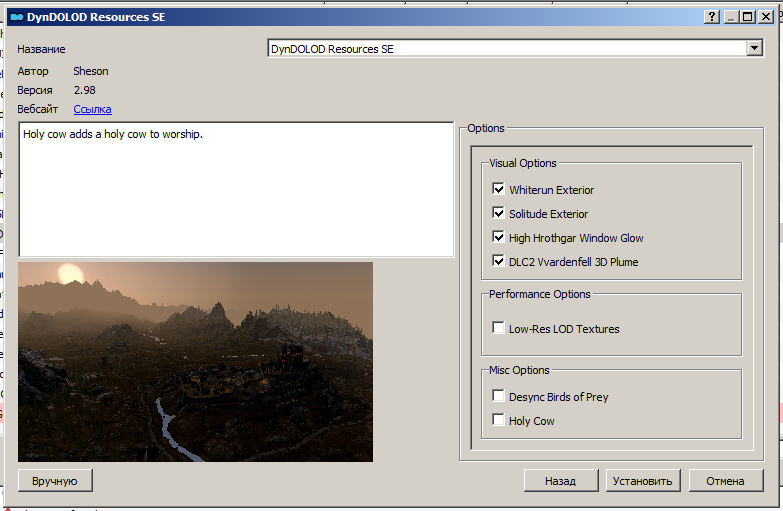Click Установить to install
Image resolution: width=783 pixels, height=511 pixels.
(643, 481)
